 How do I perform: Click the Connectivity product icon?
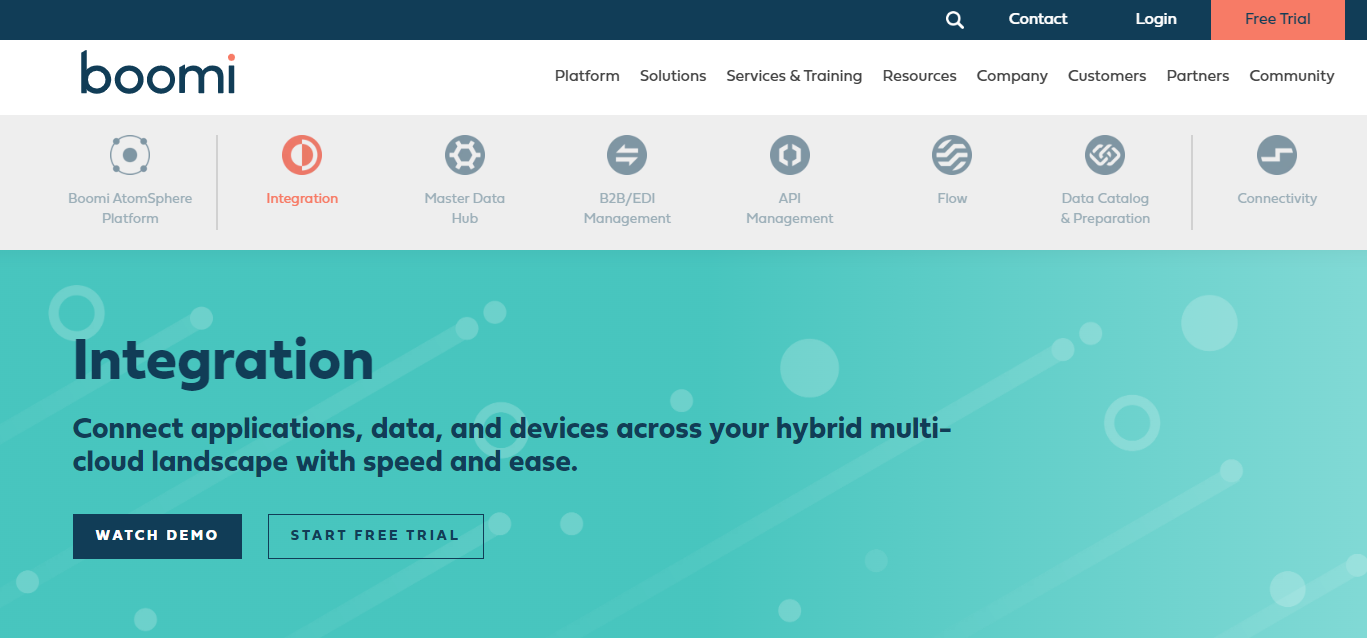(x=1277, y=155)
